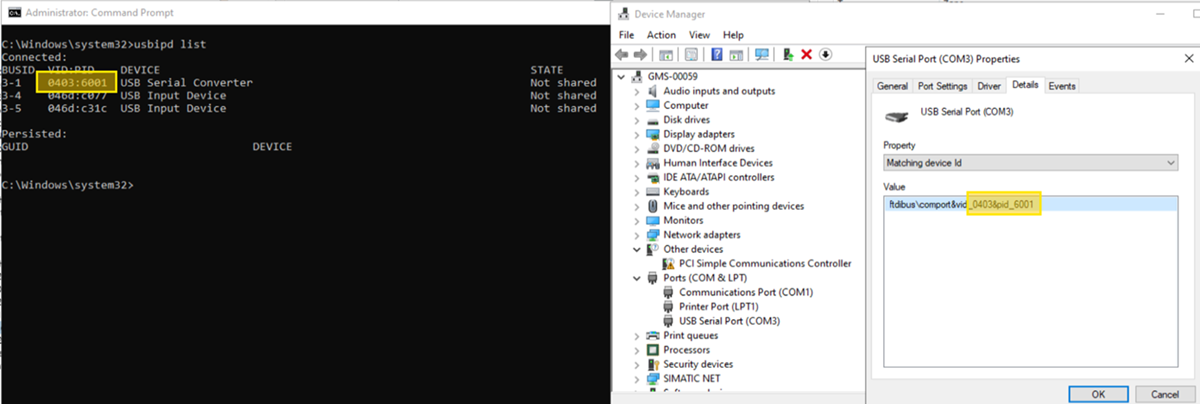
Task: Switch to the Driver tab
Action: (x=988, y=86)
